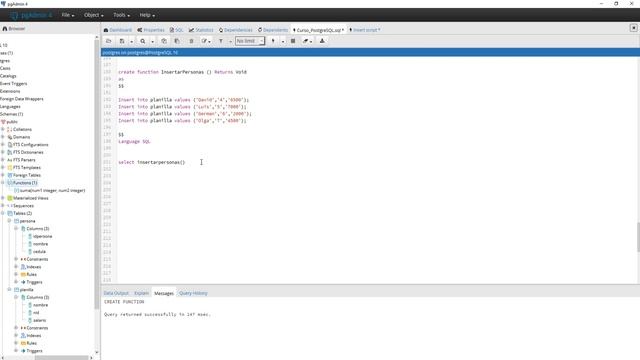The width and height of the screenshot is (640, 360).
Task: Click the select insertarpersonas() line in editor
Action: click(x=151, y=162)
